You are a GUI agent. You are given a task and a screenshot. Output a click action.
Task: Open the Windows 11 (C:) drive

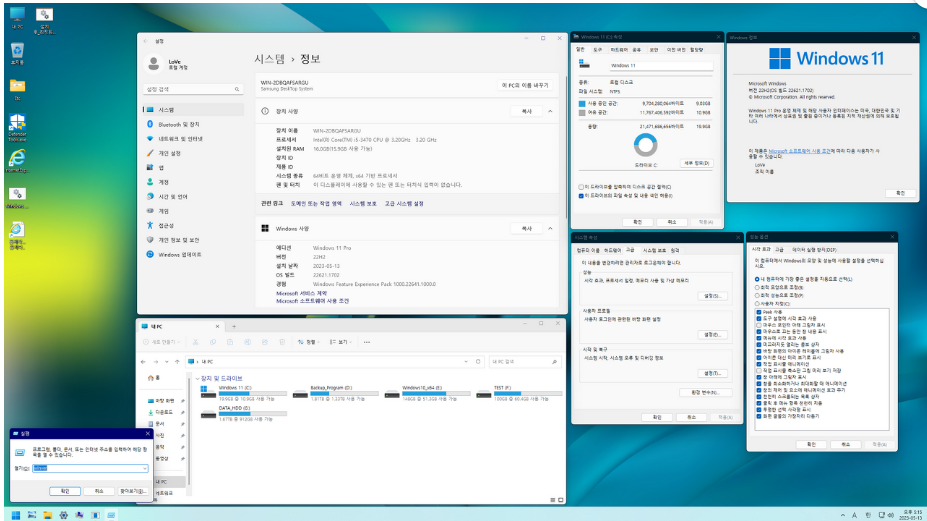pyautogui.click(x=244, y=392)
